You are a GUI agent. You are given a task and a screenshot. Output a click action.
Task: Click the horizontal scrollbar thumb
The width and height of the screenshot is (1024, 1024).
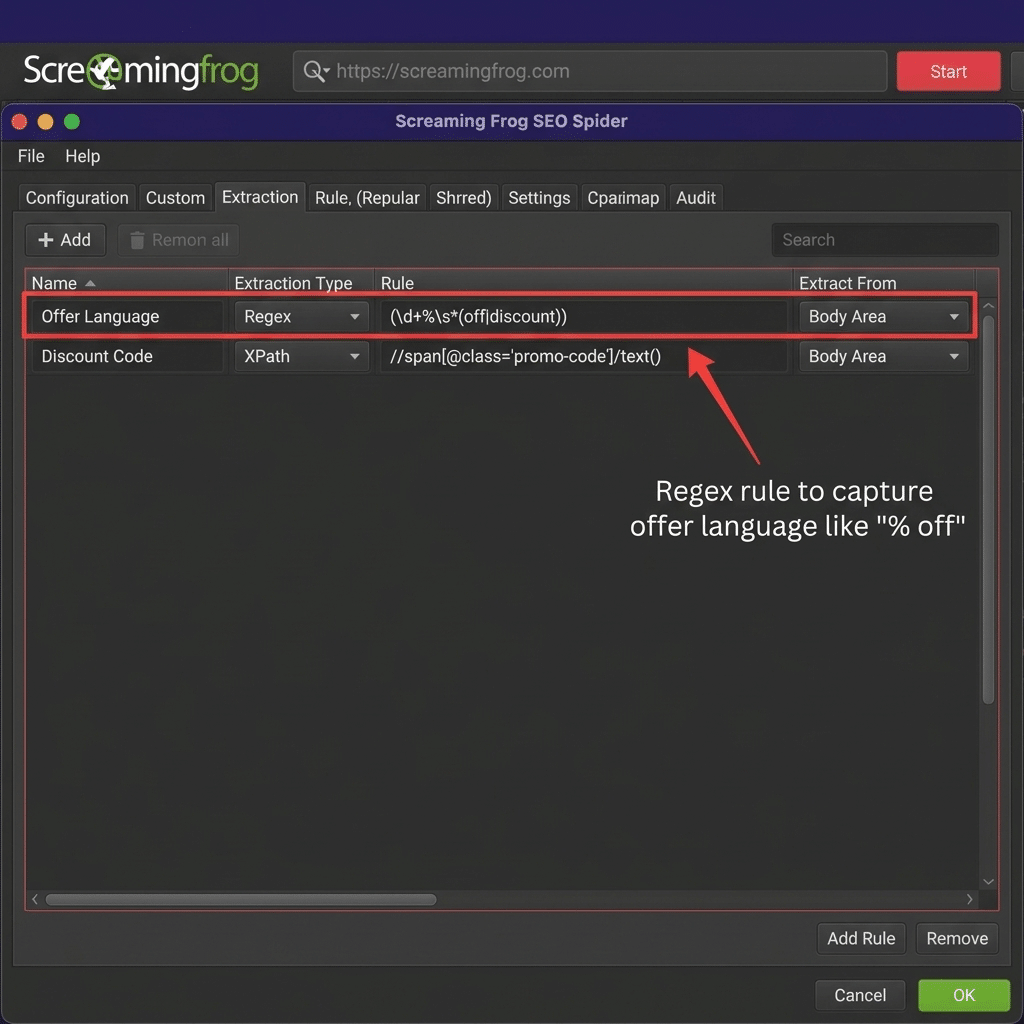click(241, 899)
